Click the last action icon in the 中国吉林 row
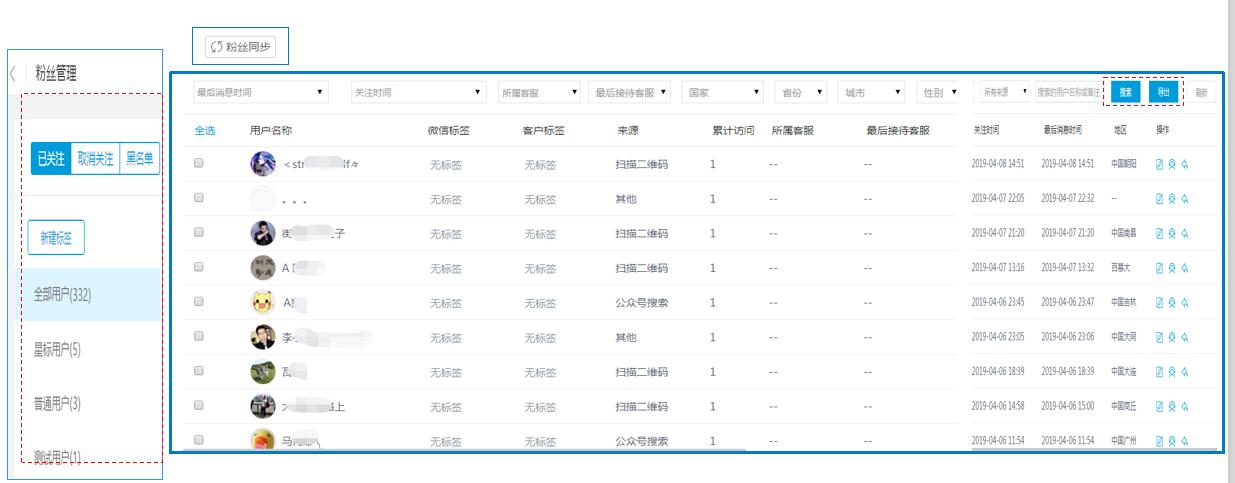 point(1184,302)
